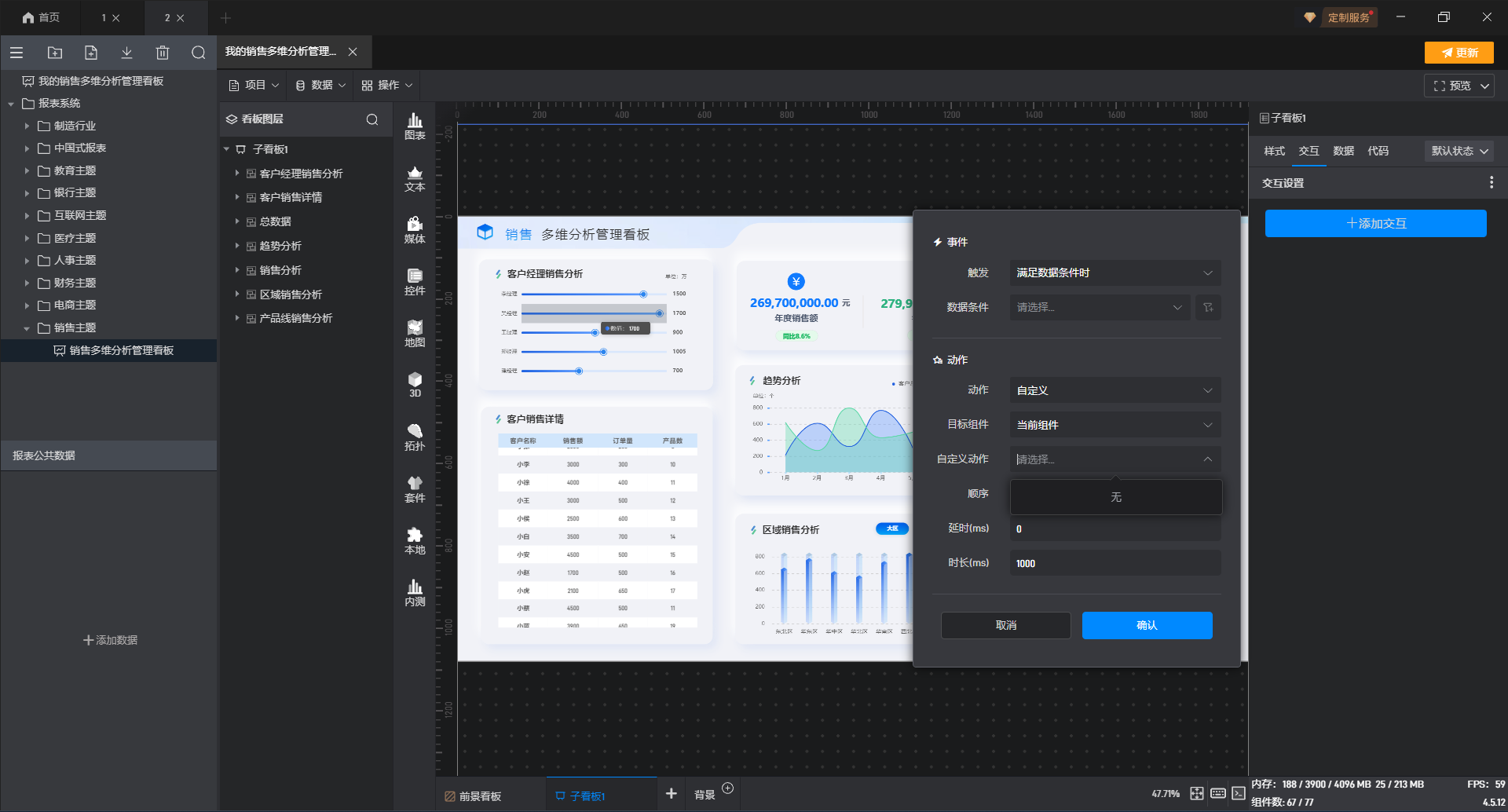Screen dimensions: 1508x812
Task: Click the filter icon beside 数据条件
Action: click(1208, 307)
